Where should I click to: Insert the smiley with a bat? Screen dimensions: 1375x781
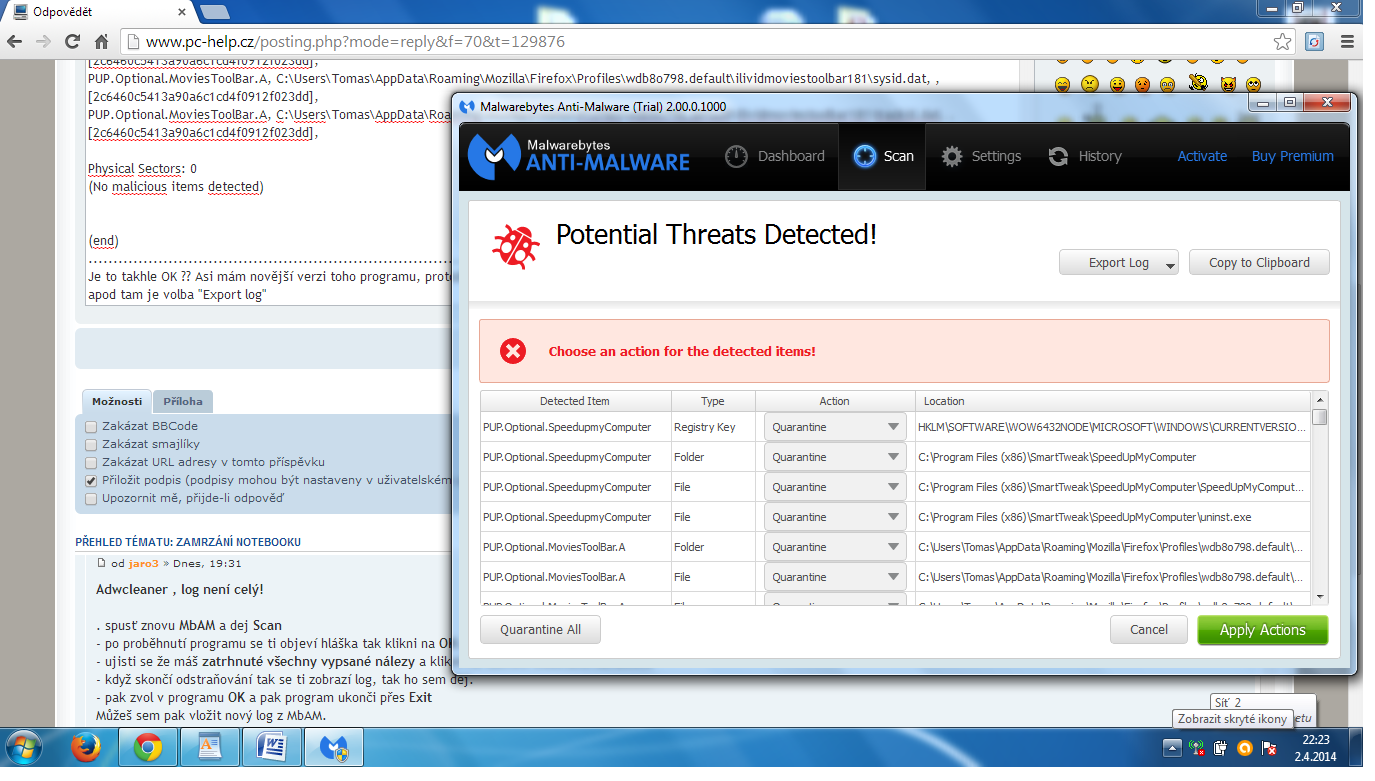tap(1197, 83)
